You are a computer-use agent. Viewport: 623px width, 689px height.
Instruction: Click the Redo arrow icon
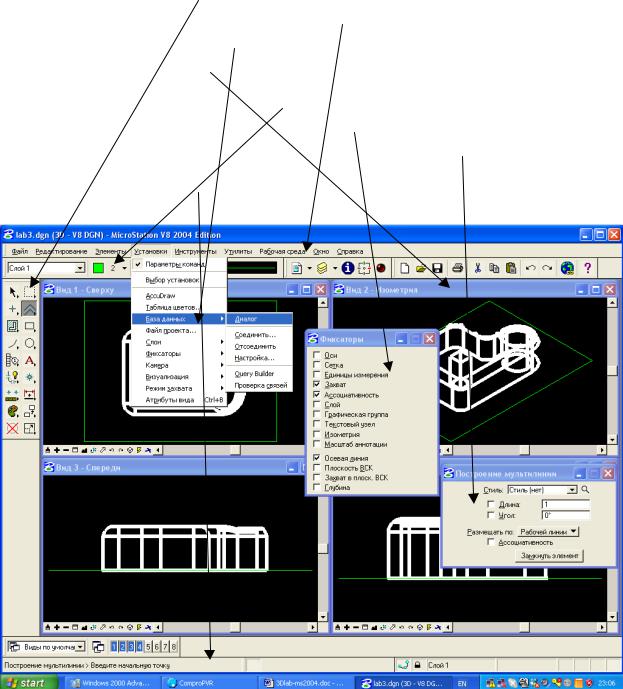(x=547, y=268)
